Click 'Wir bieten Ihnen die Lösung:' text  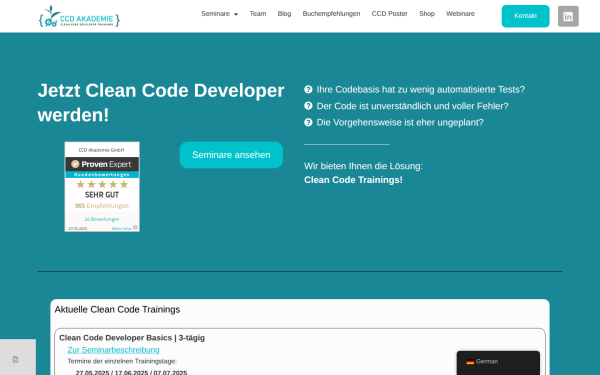(363, 166)
